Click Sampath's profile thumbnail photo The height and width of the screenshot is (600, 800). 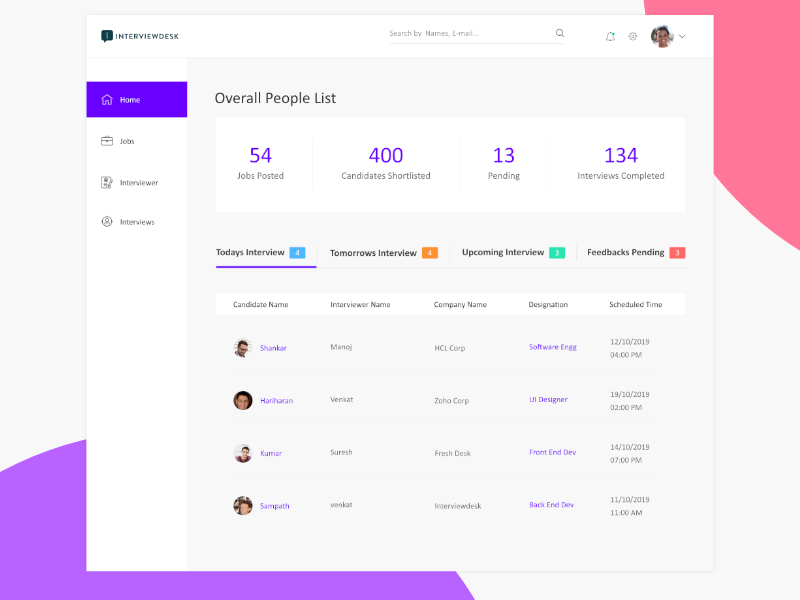tap(243, 505)
